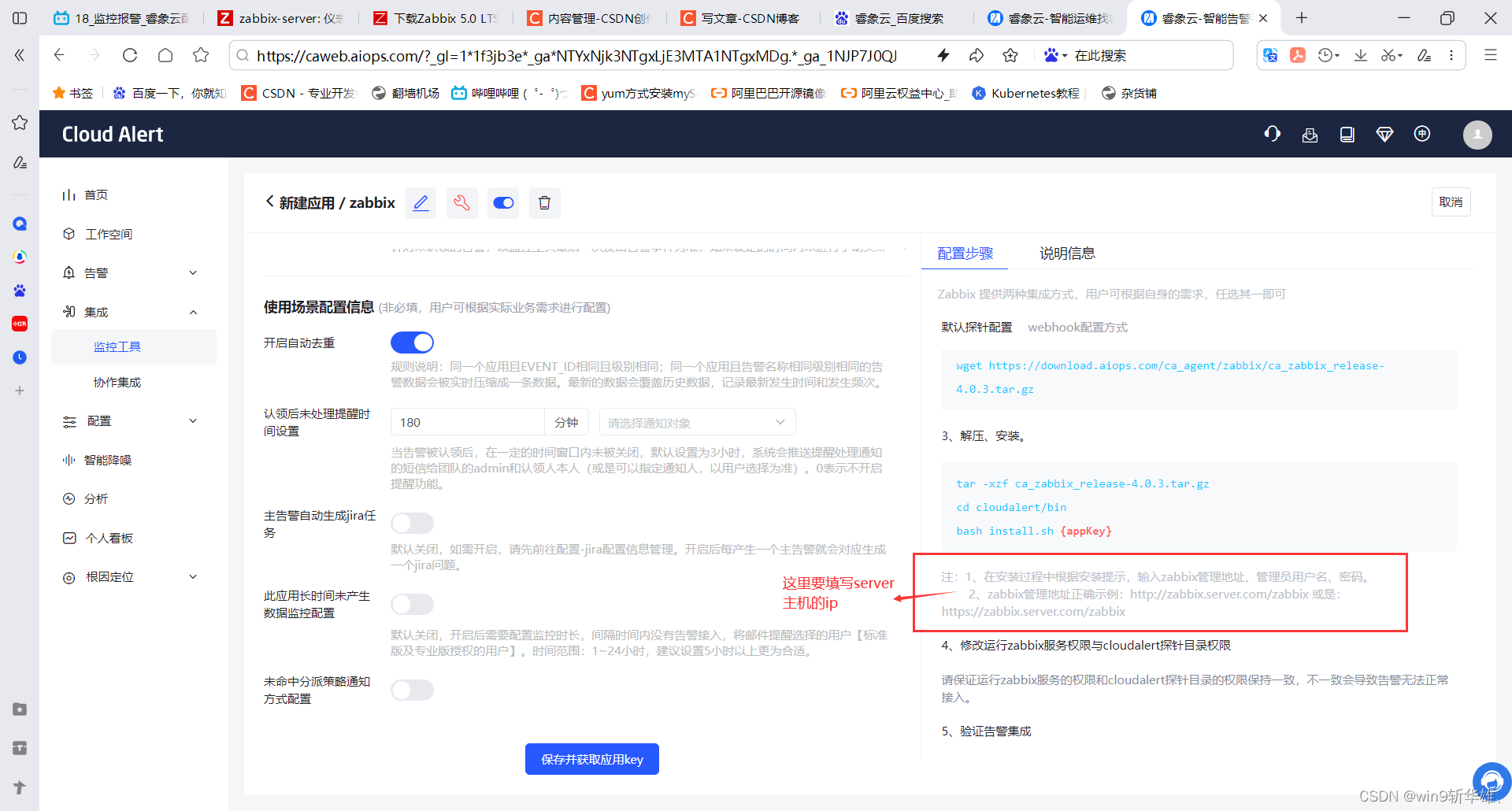Click the trash delete icon beside zabbix
The image size is (1512, 811).
pos(544,203)
